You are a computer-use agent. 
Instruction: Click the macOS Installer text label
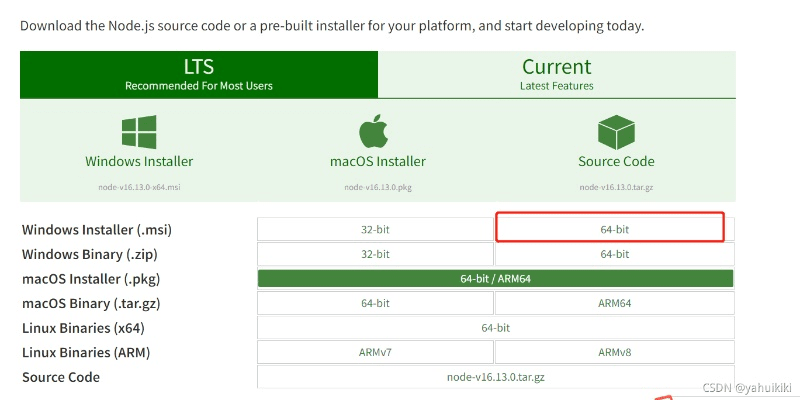377,161
